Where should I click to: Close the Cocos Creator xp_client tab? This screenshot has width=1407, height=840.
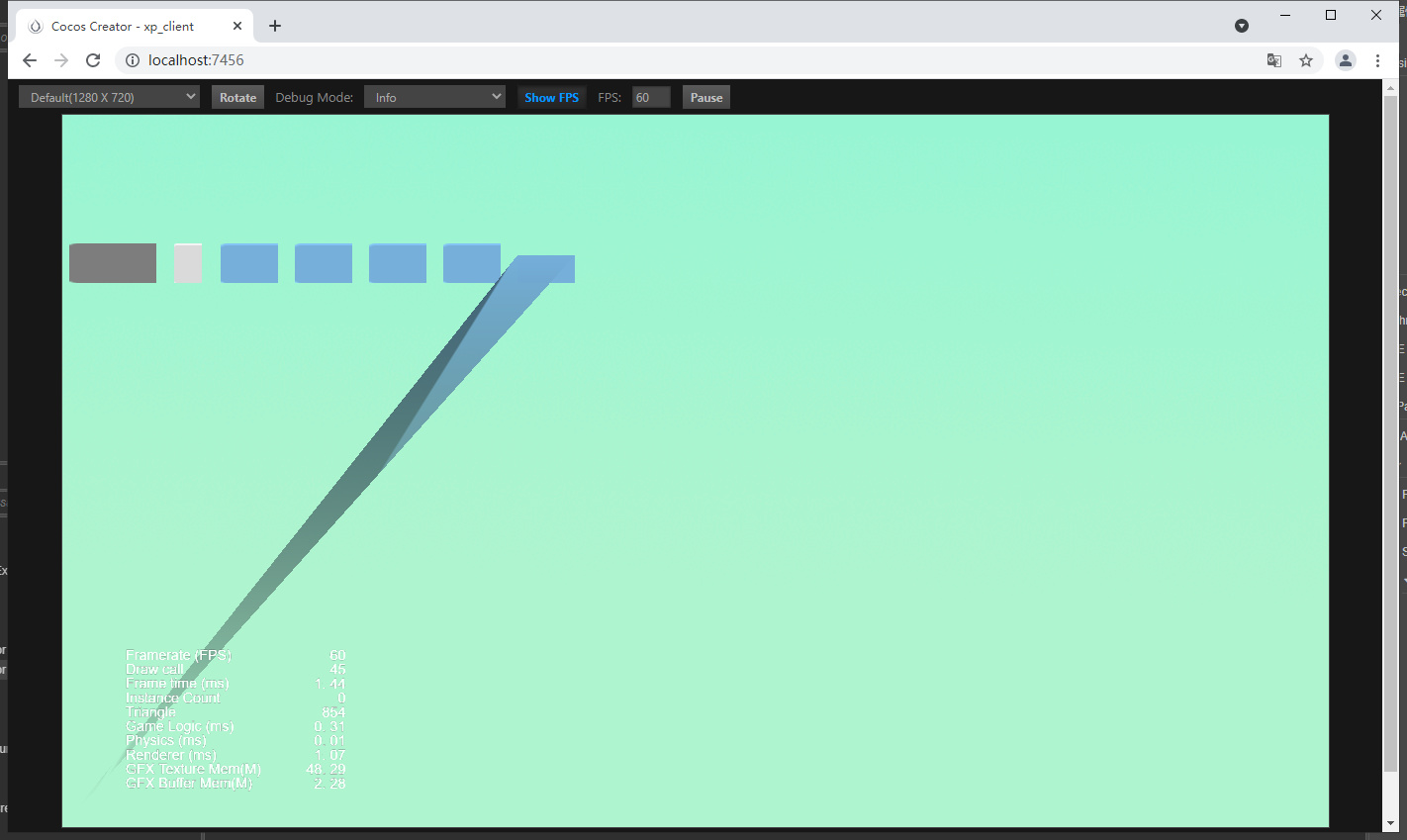click(x=237, y=26)
